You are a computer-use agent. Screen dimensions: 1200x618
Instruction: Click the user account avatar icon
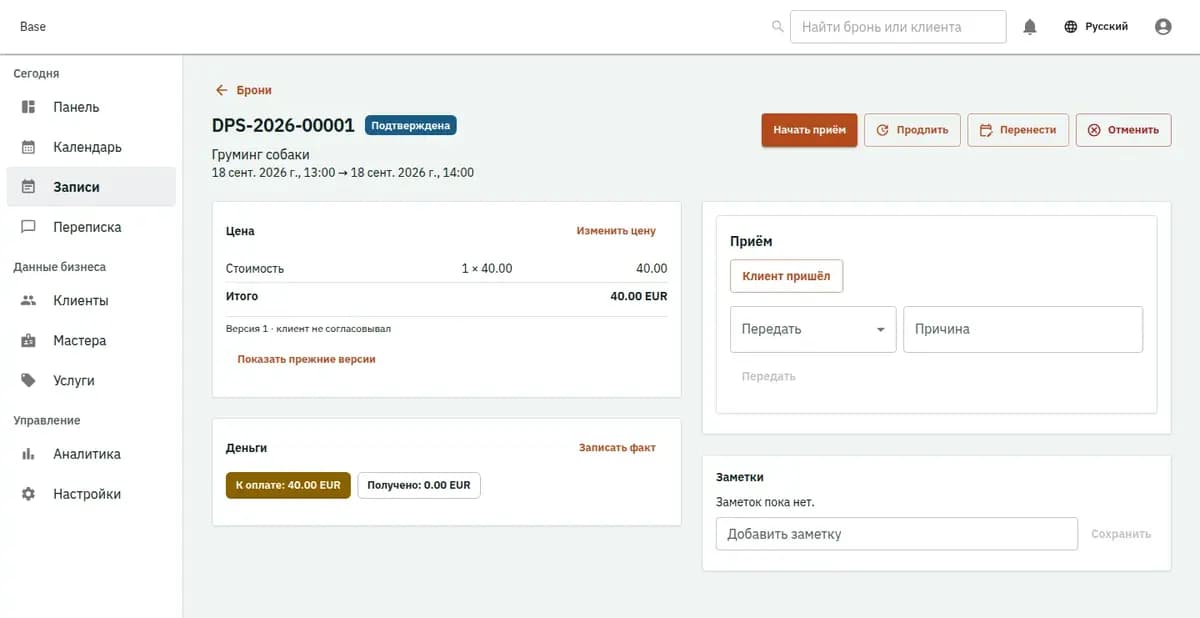click(x=1163, y=27)
